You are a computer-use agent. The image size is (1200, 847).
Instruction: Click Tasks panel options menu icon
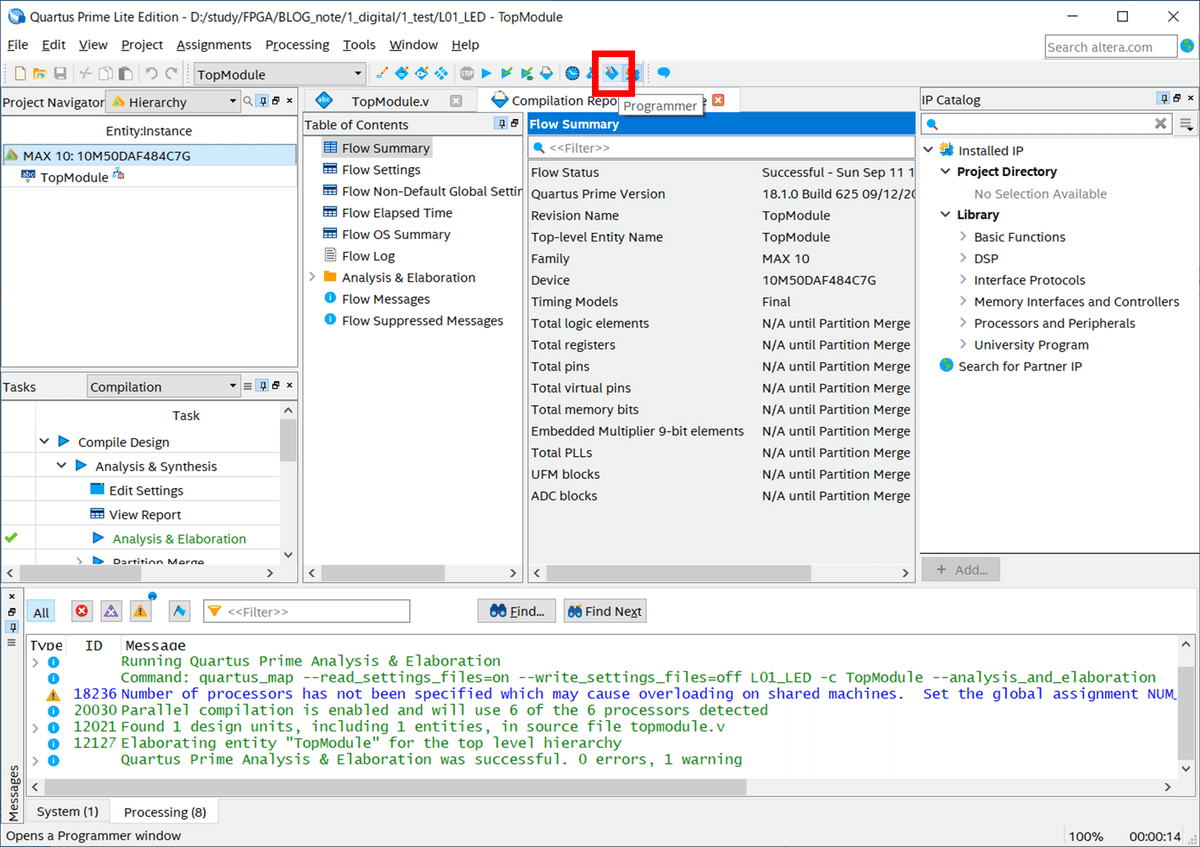248,386
